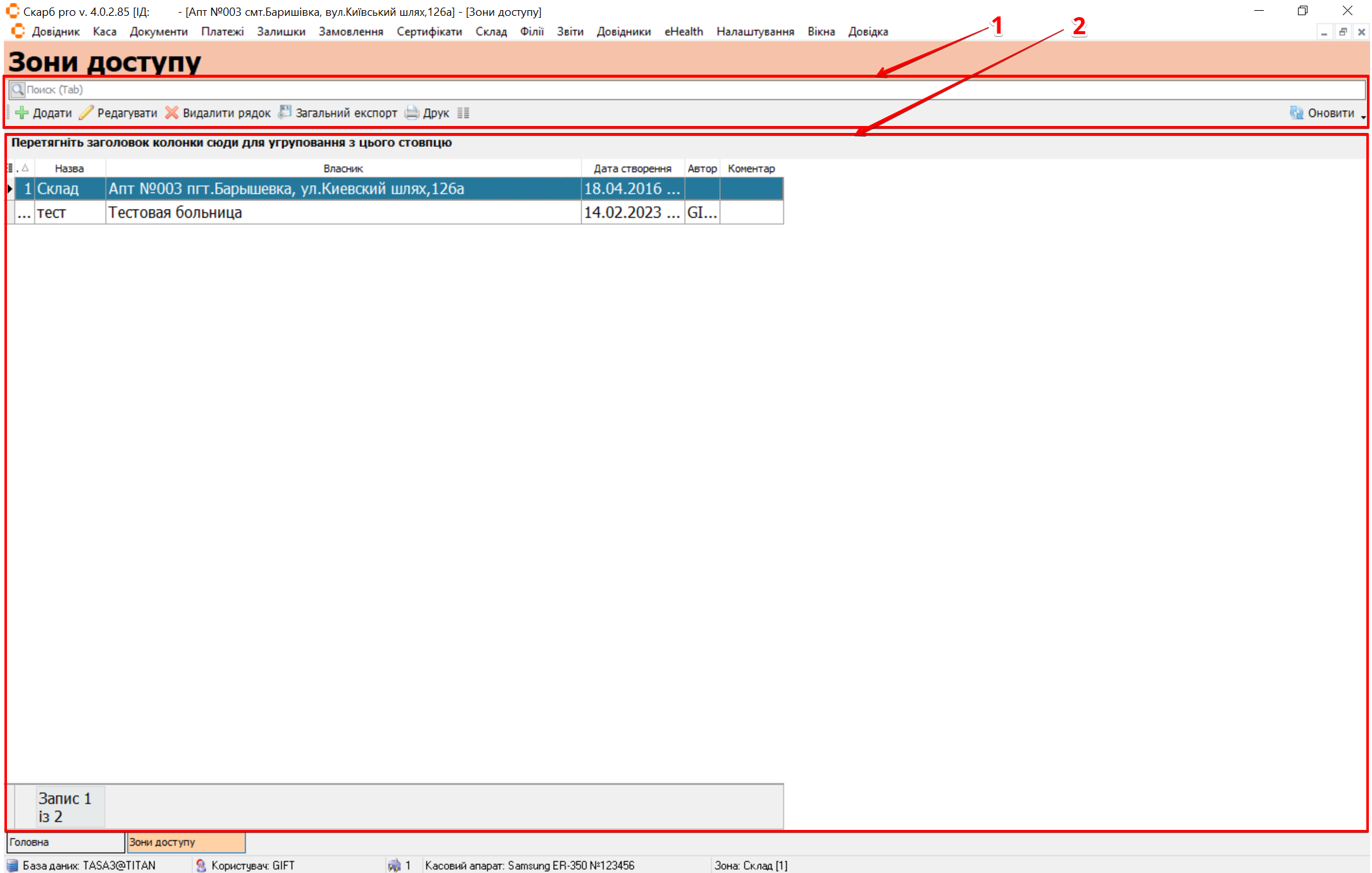Click the green plus Додати icon
This screenshot has height=873, width=1372.
pyautogui.click(x=22, y=113)
